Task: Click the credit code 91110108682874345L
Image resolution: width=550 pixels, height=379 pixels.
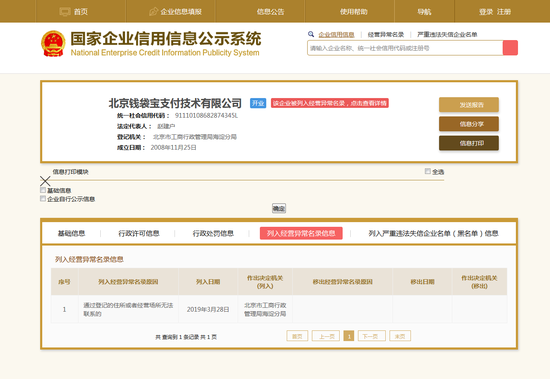Action: pyautogui.click(x=206, y=115)
